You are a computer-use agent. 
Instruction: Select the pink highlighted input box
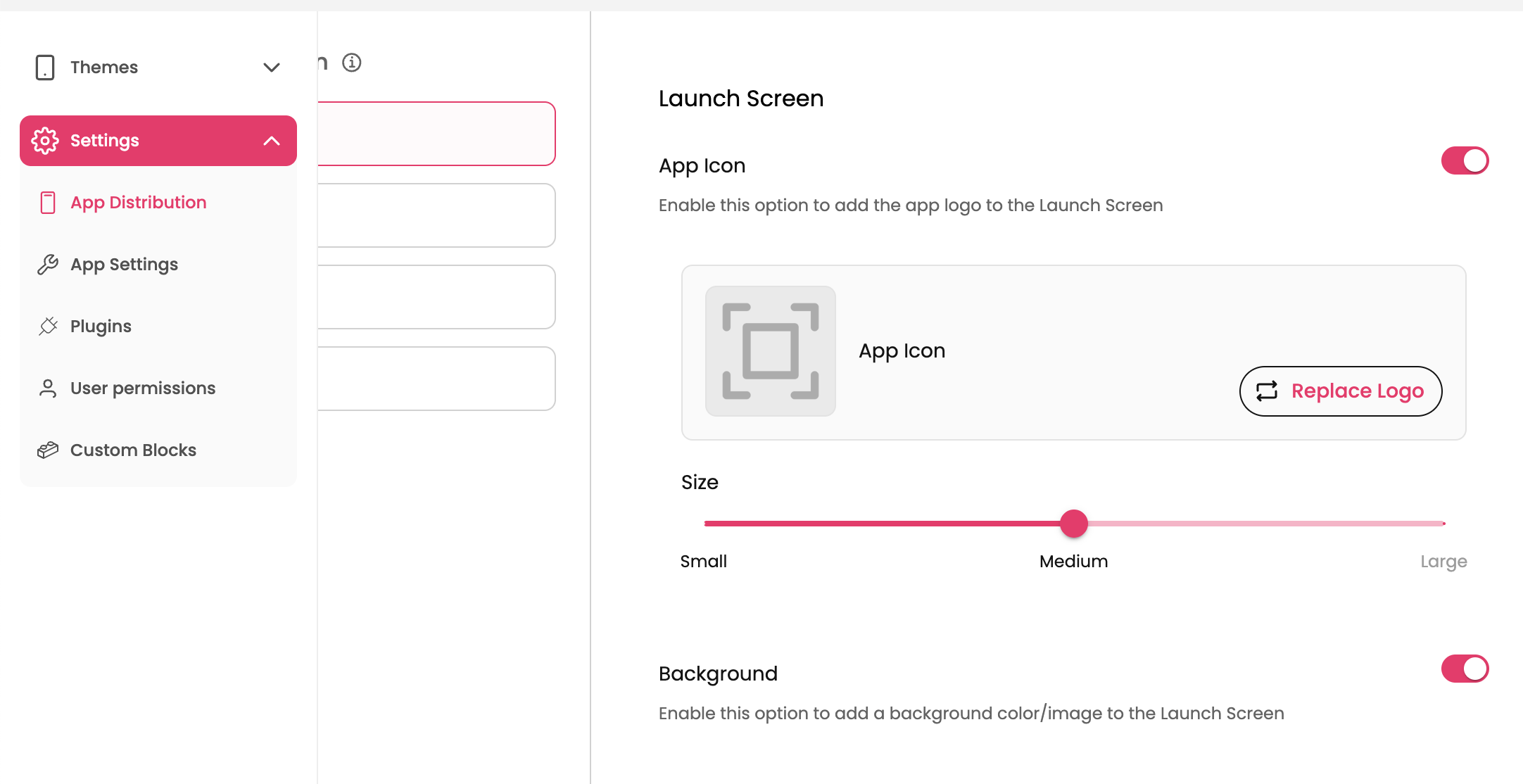[436, 134]
